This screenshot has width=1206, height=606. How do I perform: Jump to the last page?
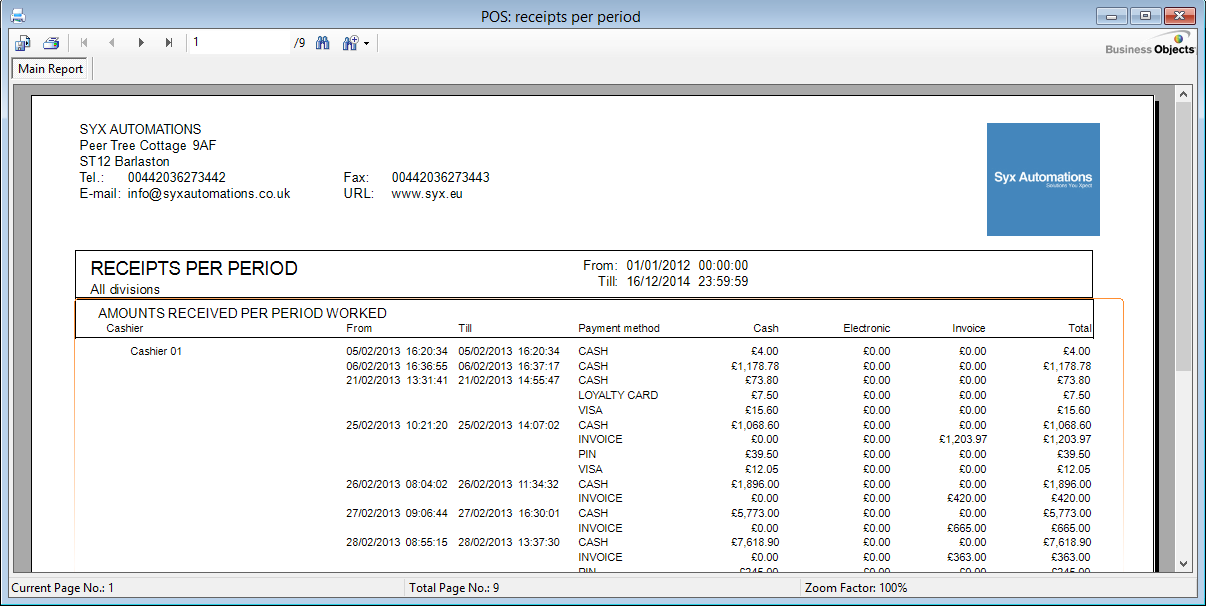169,43
